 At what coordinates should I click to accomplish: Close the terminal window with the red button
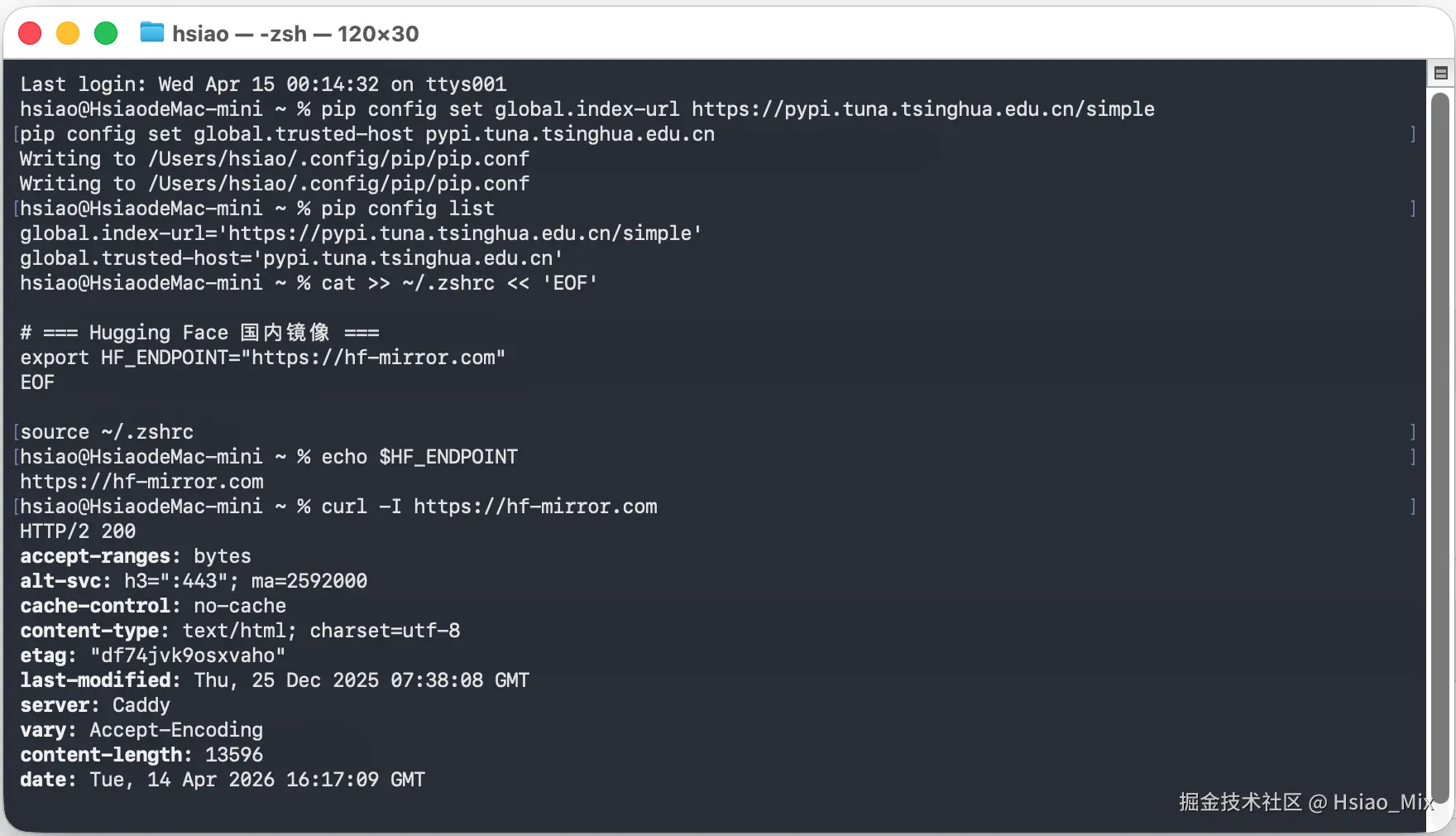(x=30, y=33)
